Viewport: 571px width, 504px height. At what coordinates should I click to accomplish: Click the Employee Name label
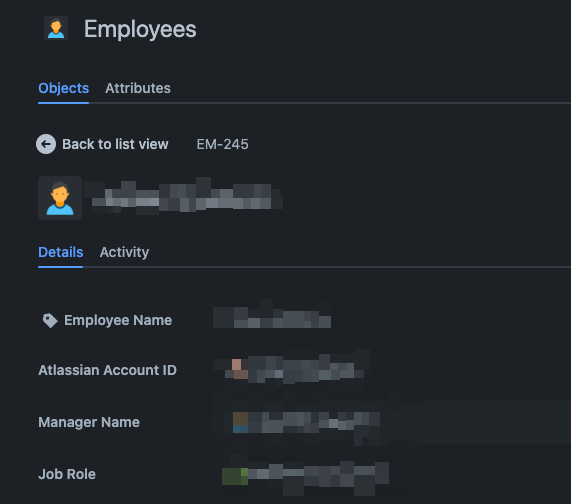pyautogui.click(x=118, y=320)
